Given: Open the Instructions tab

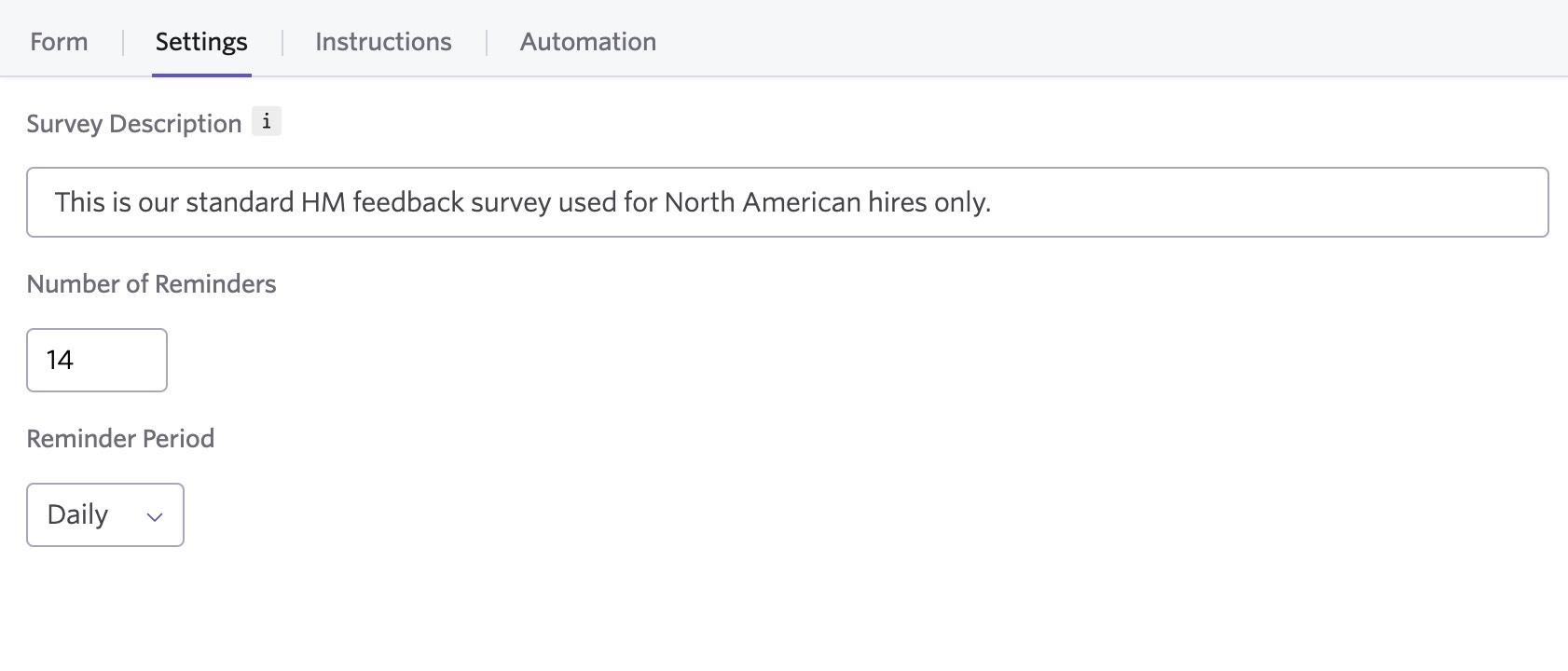Looking at the screenshot, I should click(383, 42).
